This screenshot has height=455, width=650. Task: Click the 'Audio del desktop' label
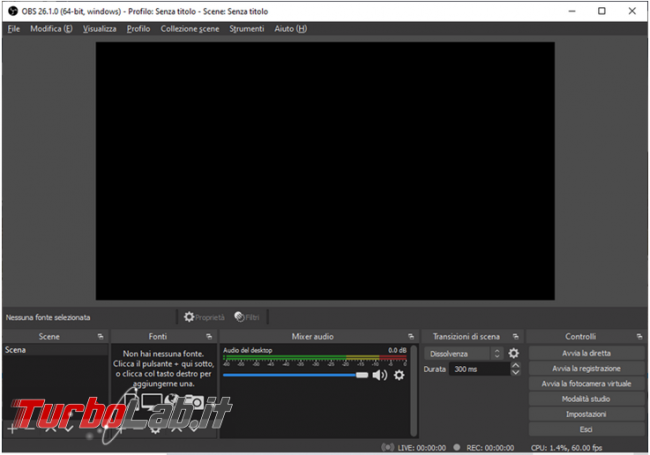[247, 350]
